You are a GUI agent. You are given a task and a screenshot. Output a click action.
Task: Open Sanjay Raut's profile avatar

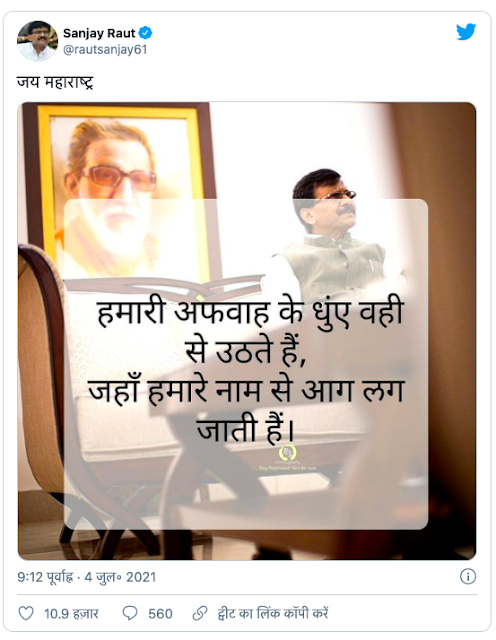pyautogui.click(x=37, y=41)
